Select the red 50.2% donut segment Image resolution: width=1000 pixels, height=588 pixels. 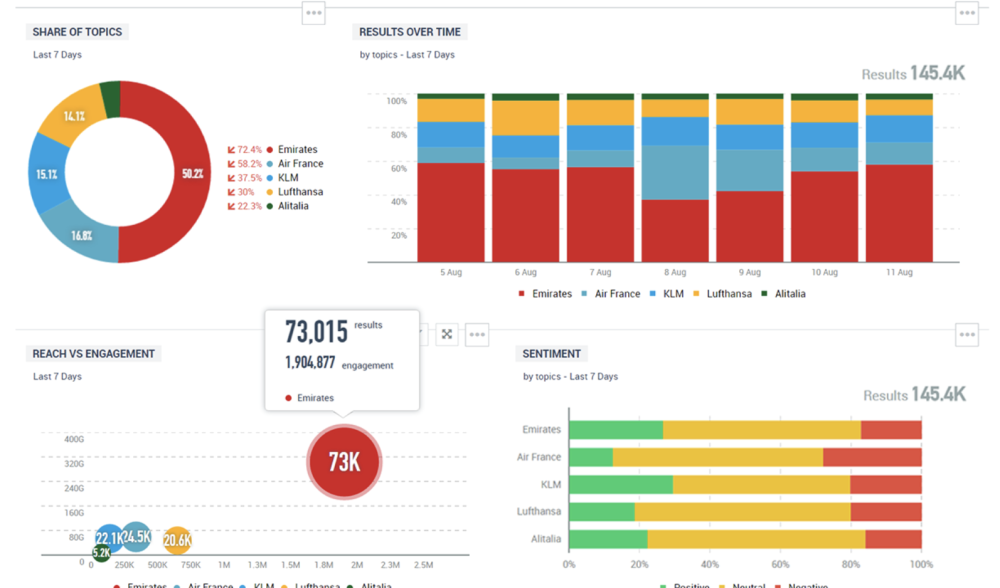point(192,173)
